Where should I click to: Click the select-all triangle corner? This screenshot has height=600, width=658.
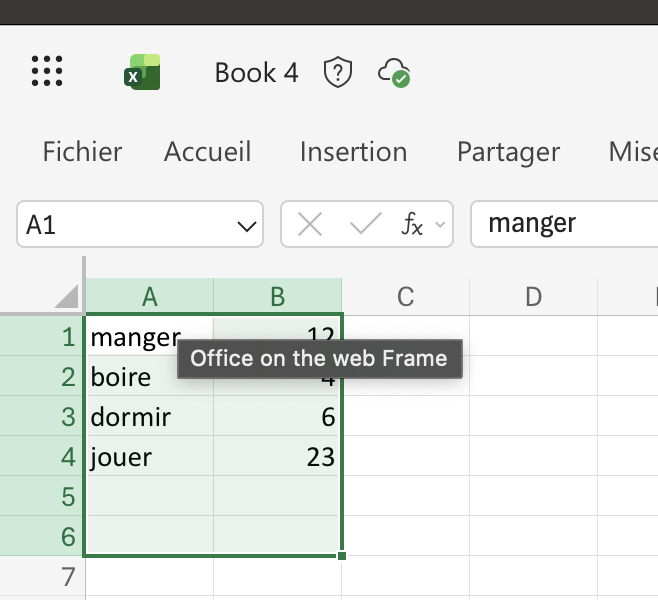point(66,296)
